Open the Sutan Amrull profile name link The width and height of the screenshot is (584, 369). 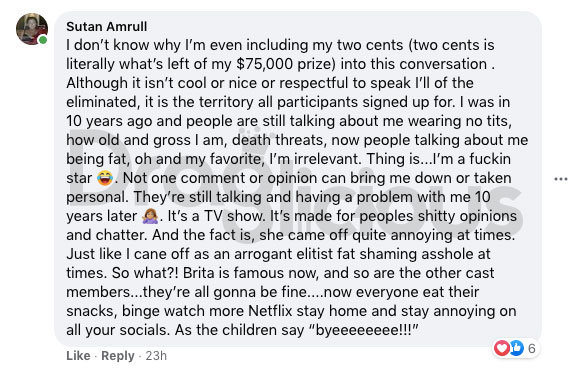(107, 27)
